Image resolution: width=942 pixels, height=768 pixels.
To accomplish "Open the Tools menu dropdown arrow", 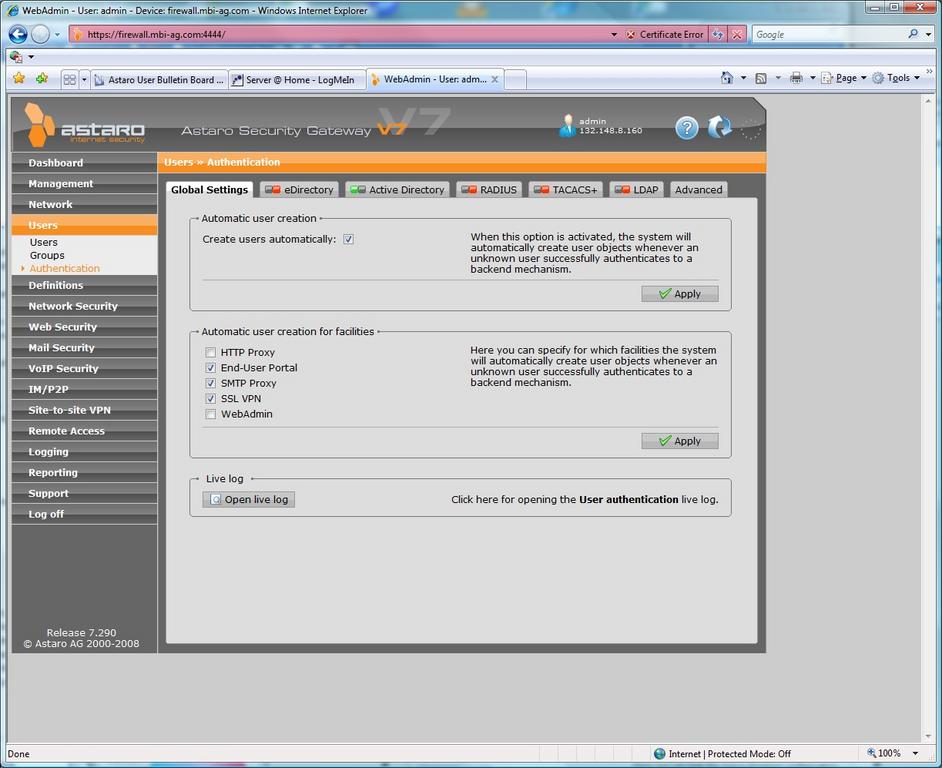I will [x=917, y=78].
